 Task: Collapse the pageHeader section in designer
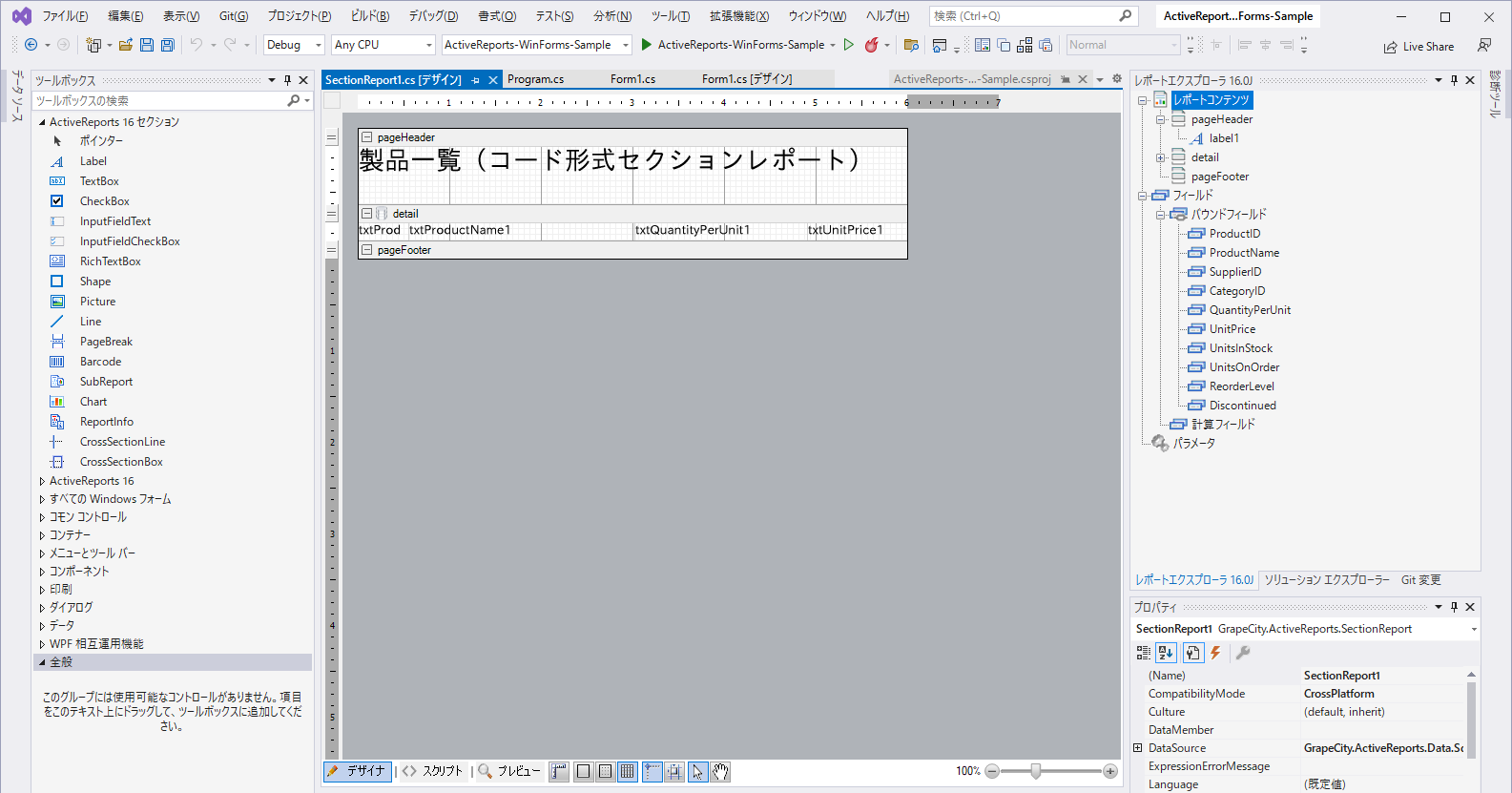(x=367, y=137)
